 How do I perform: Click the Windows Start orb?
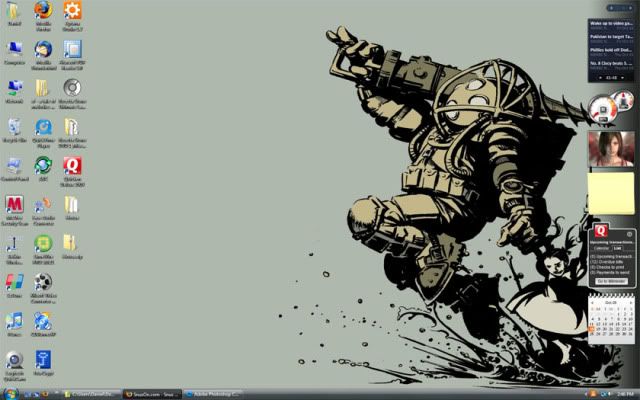coord(10,394)
